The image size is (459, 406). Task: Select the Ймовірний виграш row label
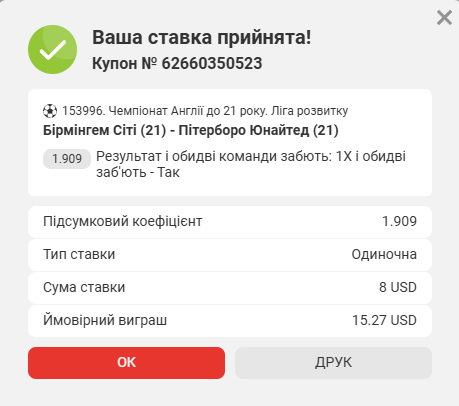click(x=105, y=320)
